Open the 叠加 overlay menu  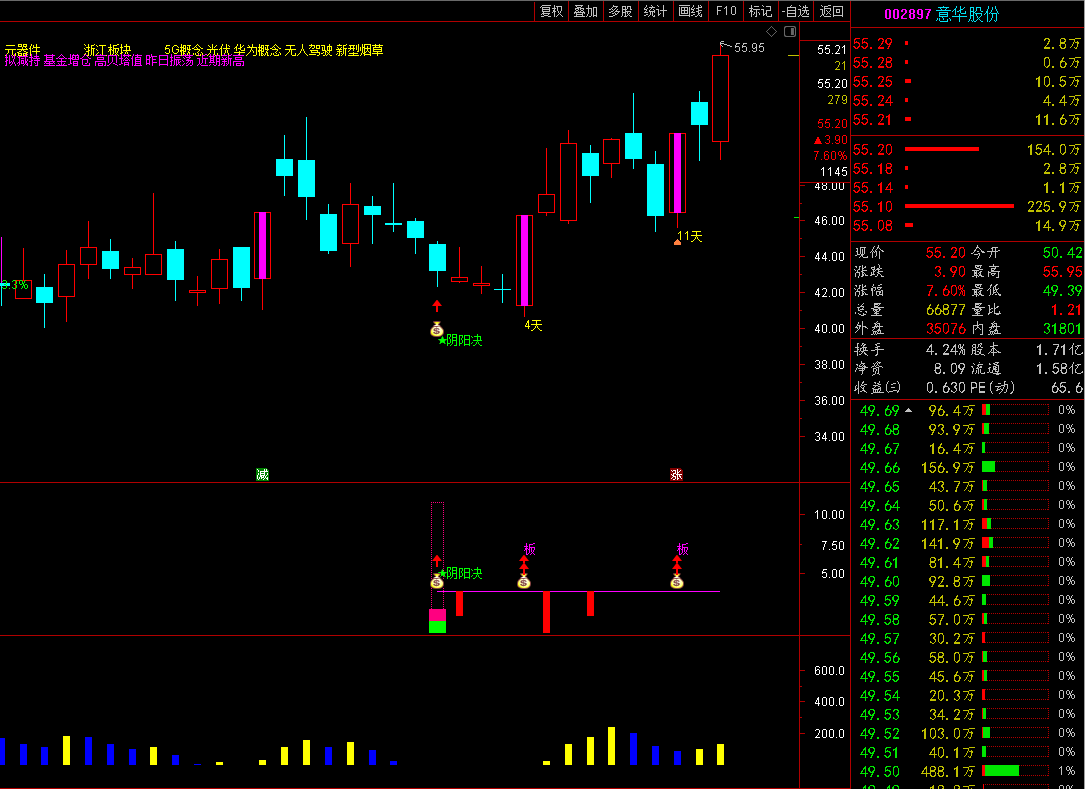[x=586, y=11]
